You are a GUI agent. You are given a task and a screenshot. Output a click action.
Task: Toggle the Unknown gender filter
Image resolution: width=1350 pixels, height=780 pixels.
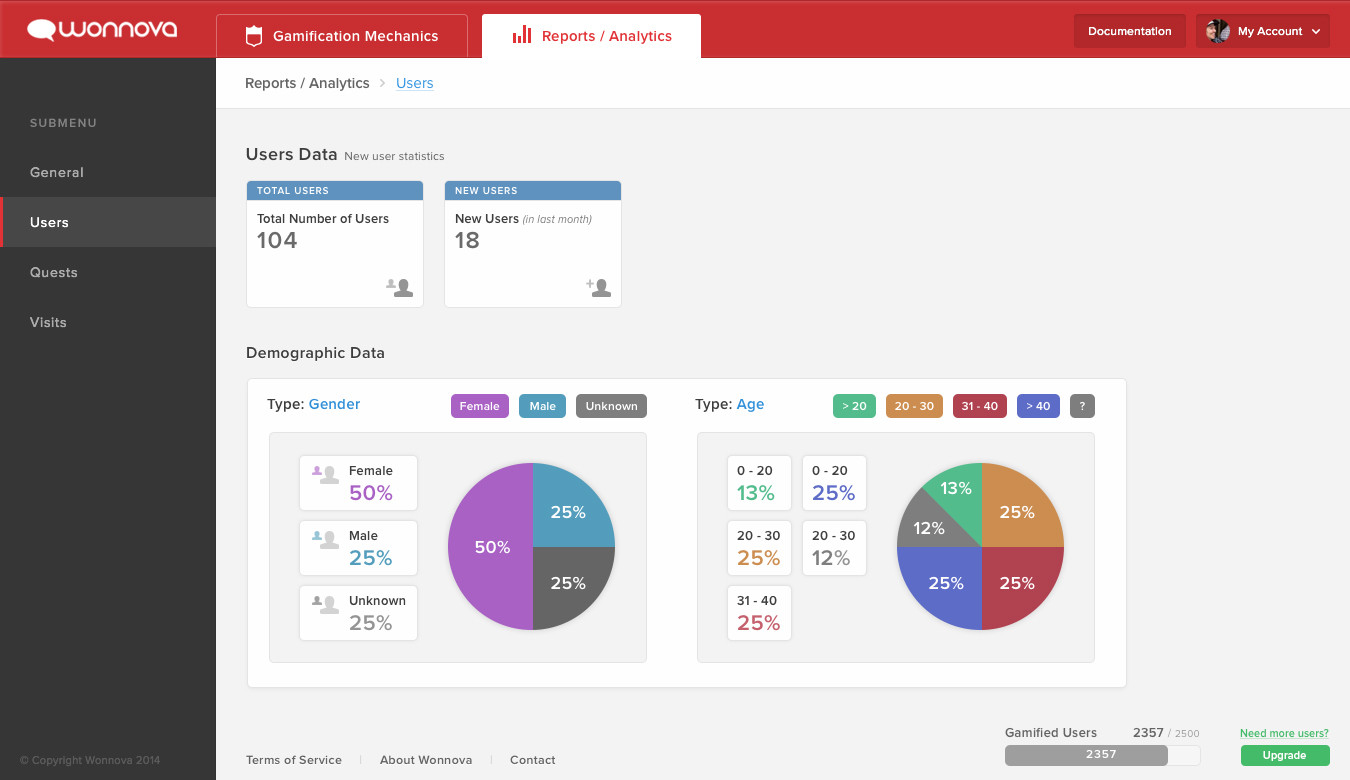pyautogui.click(x=612, y=406)
